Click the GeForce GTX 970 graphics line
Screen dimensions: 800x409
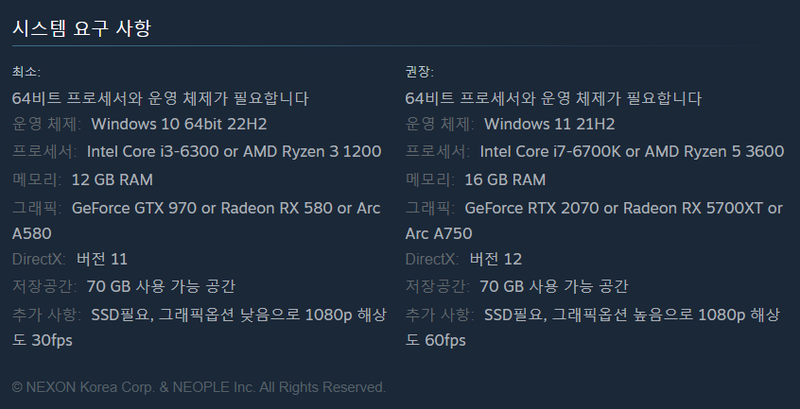[x=225, y=207]
